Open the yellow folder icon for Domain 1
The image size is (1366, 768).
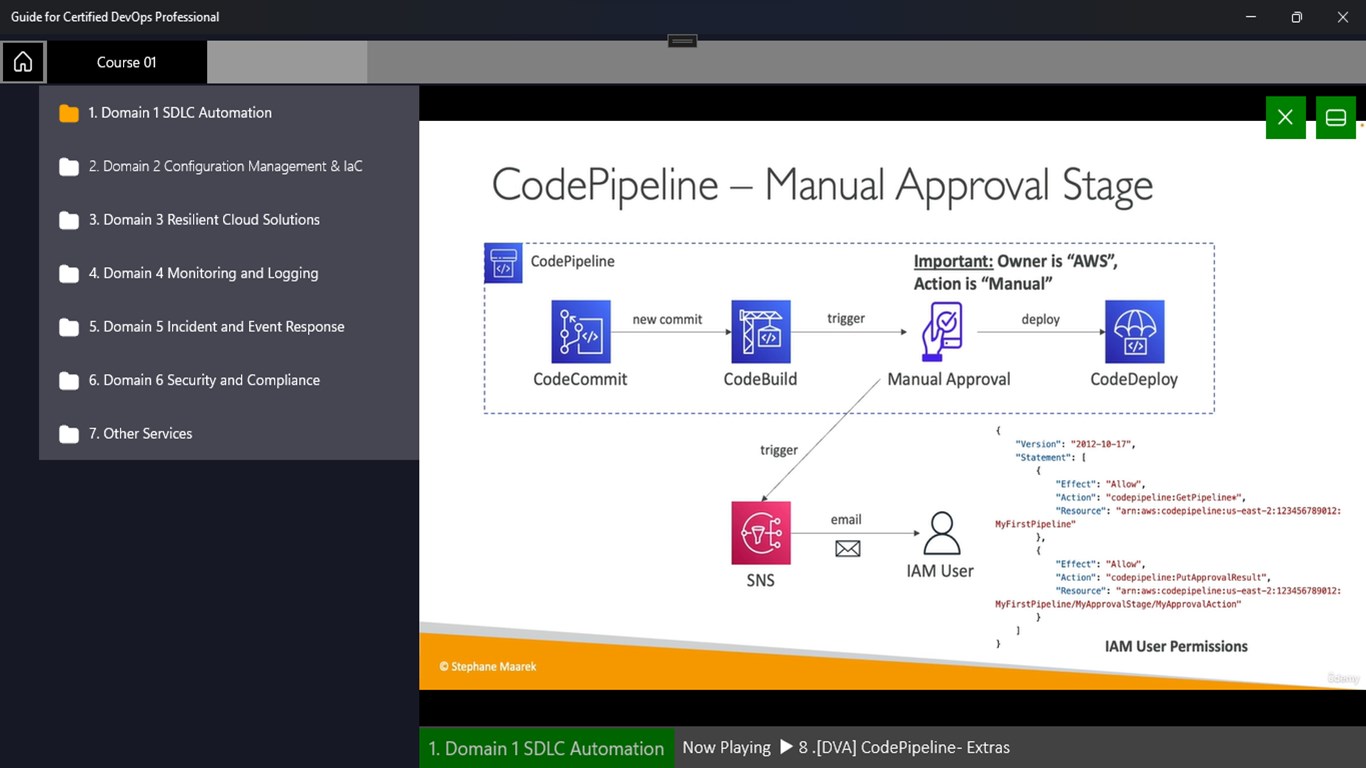point(69,113)
